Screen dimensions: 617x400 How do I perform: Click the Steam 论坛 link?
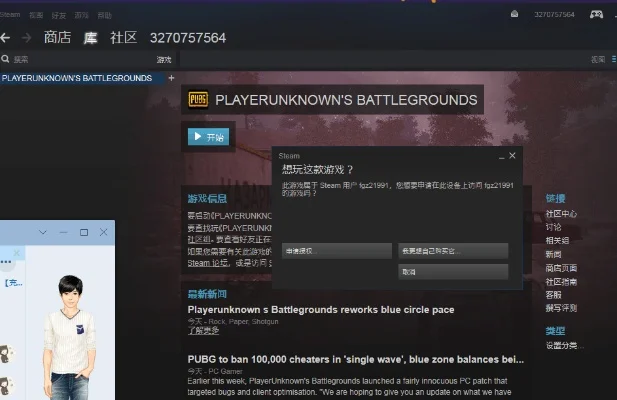tap(207, 263)
